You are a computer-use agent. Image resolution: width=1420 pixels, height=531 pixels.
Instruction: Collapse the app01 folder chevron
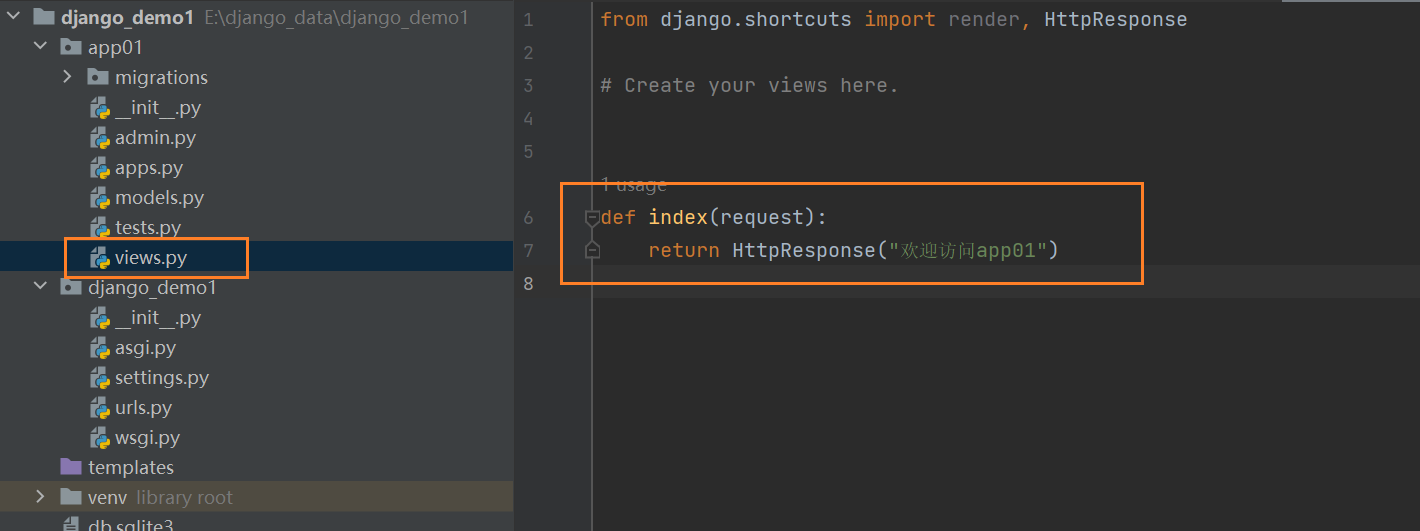40,47
